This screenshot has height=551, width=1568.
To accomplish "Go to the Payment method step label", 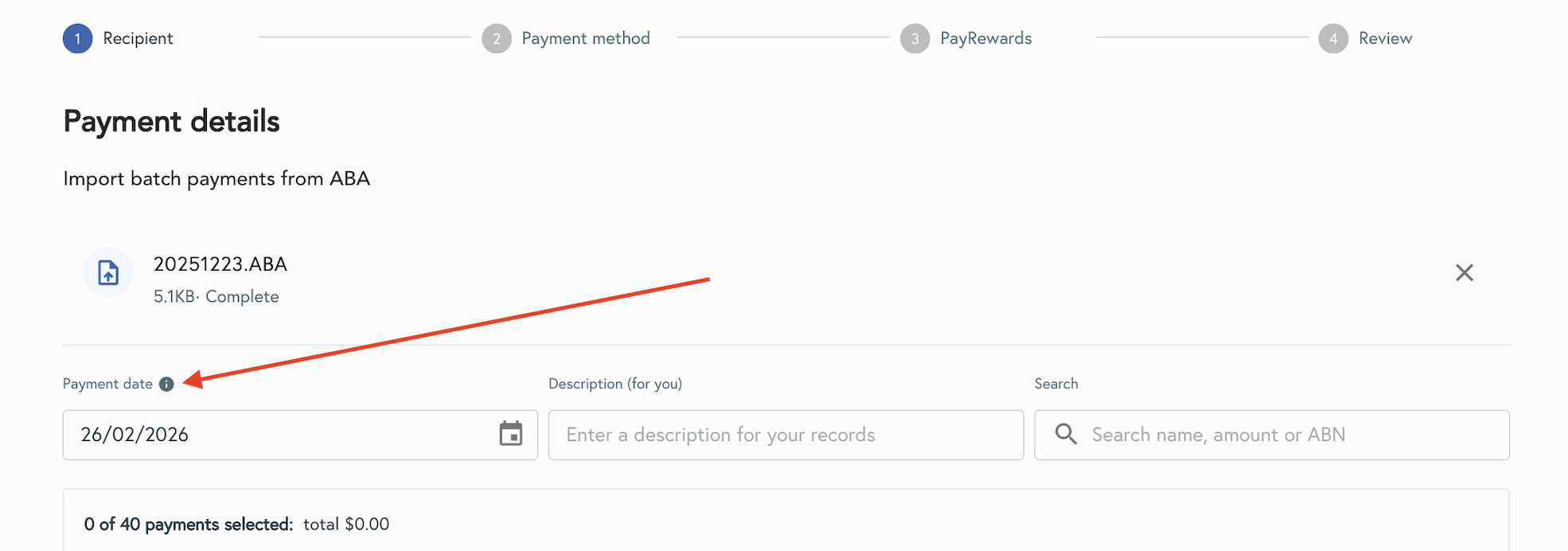I will 586,38.
